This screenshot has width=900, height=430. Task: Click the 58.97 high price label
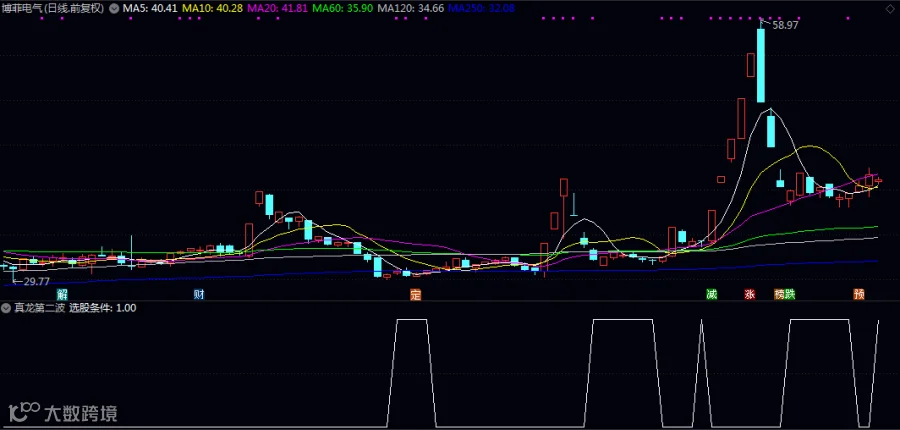785,25
